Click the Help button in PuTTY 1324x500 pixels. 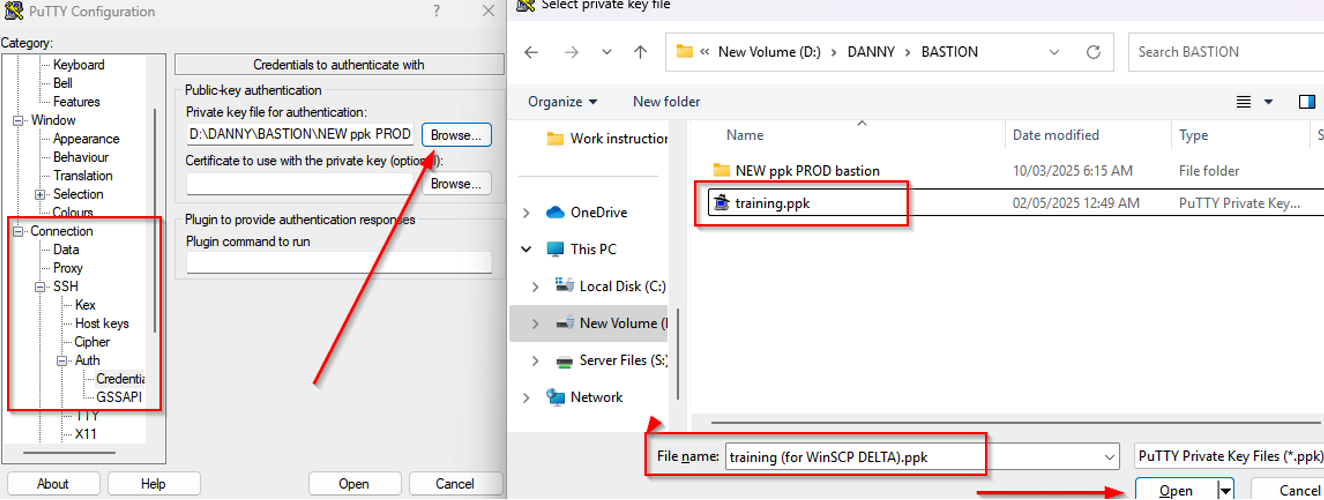(153, 483)
